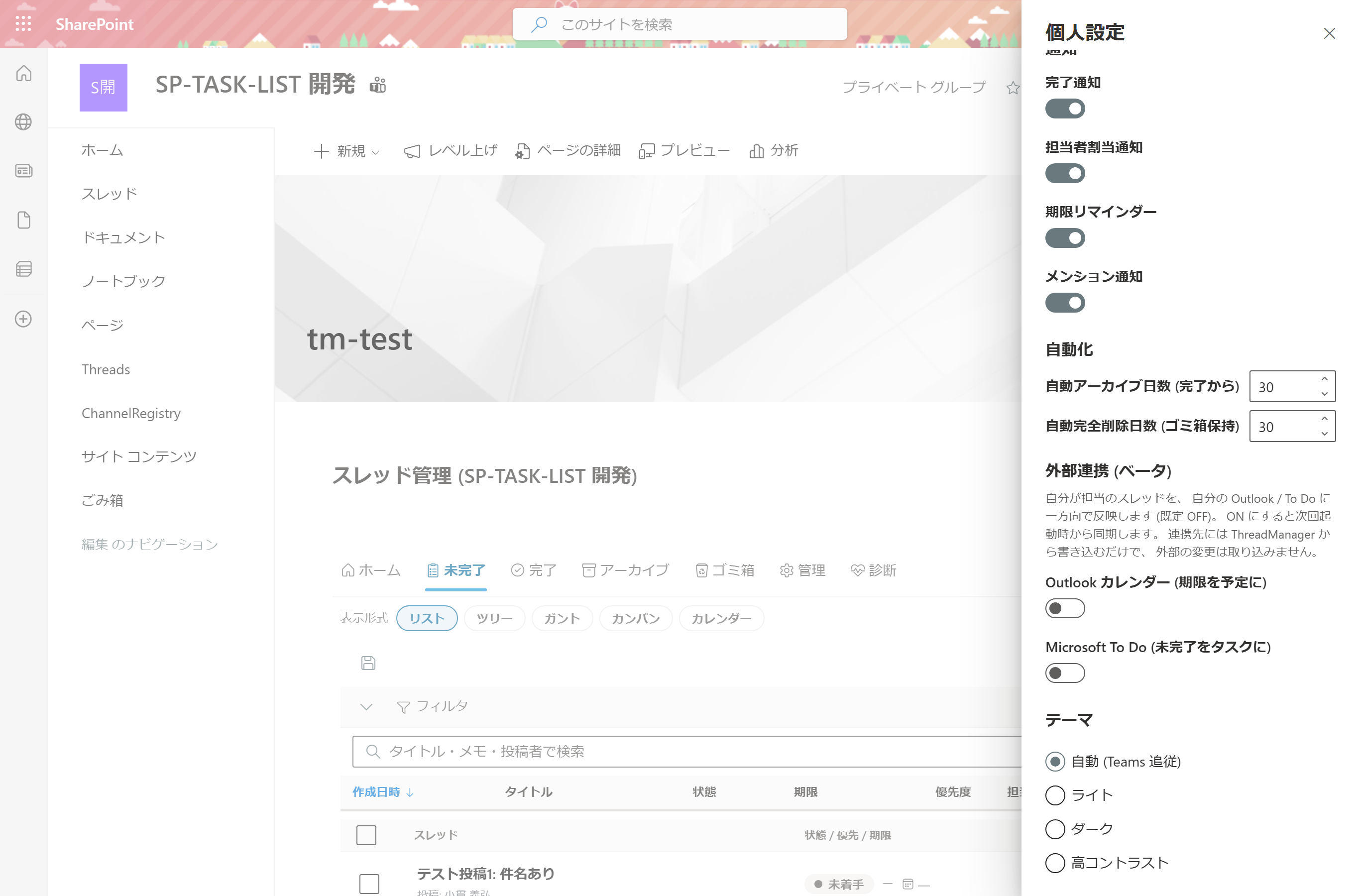The width and height of the screenshot is (1360, 896).
Task: Go to the Home icon in the left rail
Action: click(23, 73)
